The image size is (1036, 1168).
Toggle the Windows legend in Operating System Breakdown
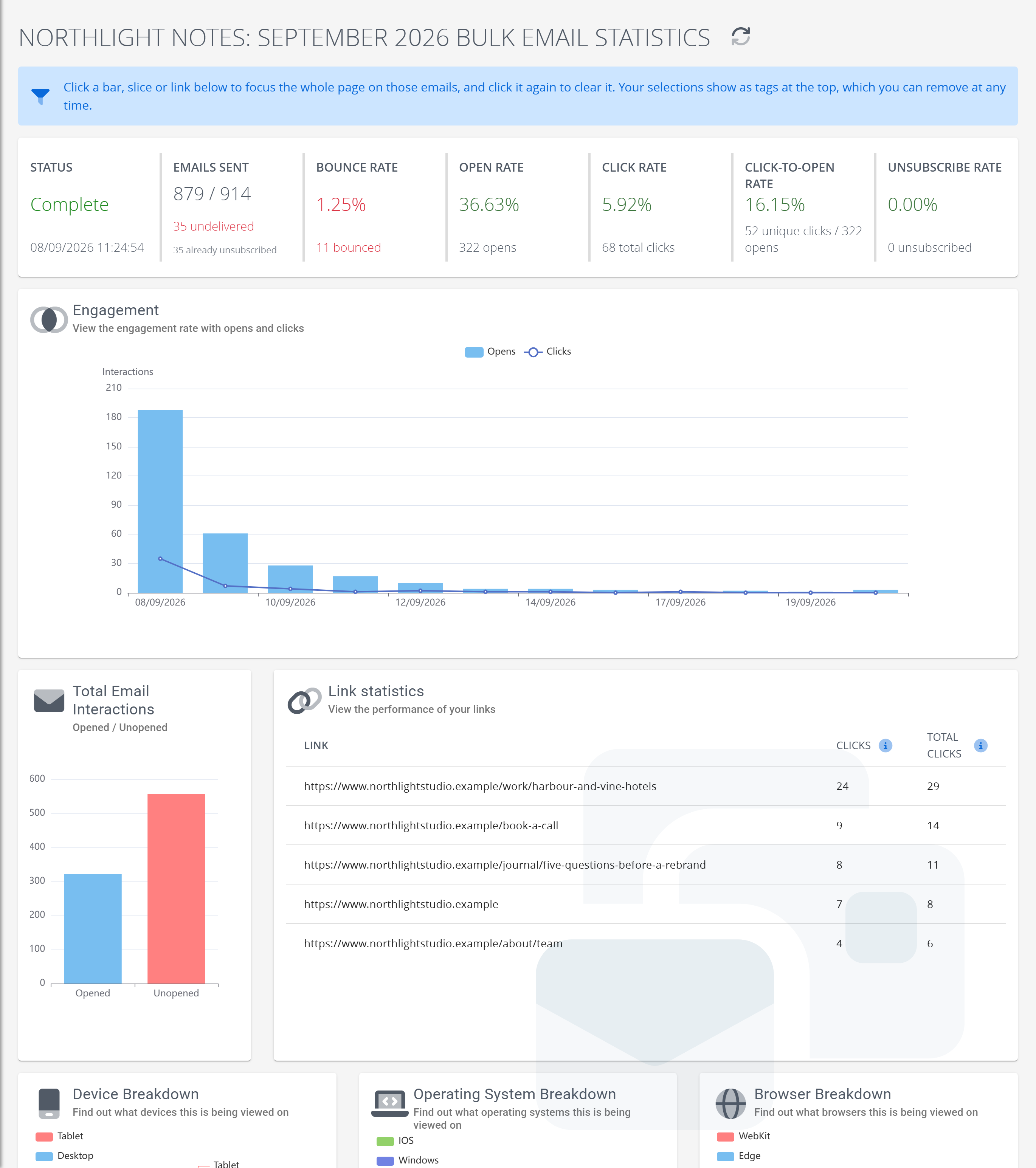[408, 1160]
